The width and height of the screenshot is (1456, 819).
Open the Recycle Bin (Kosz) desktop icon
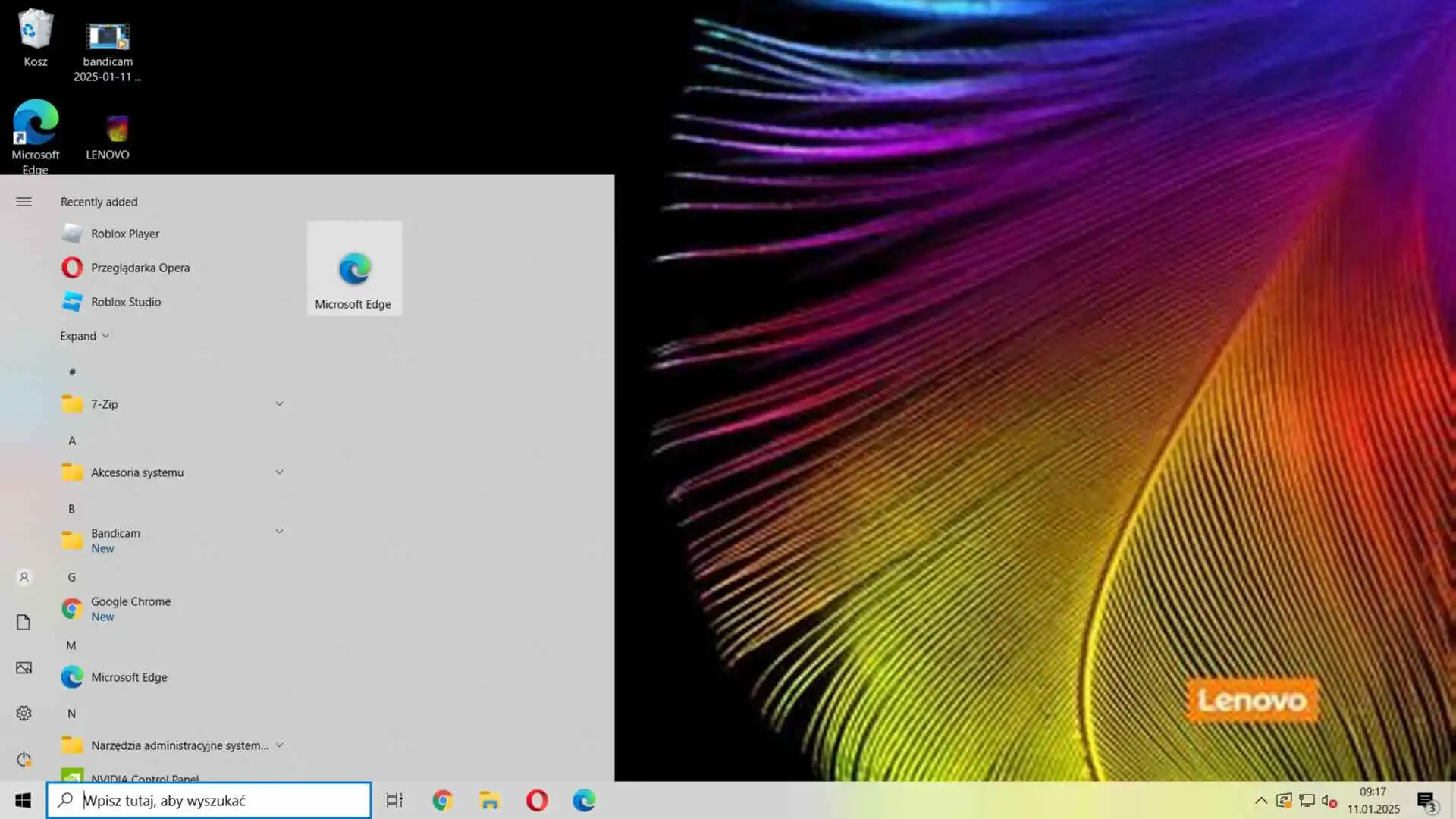35,38
